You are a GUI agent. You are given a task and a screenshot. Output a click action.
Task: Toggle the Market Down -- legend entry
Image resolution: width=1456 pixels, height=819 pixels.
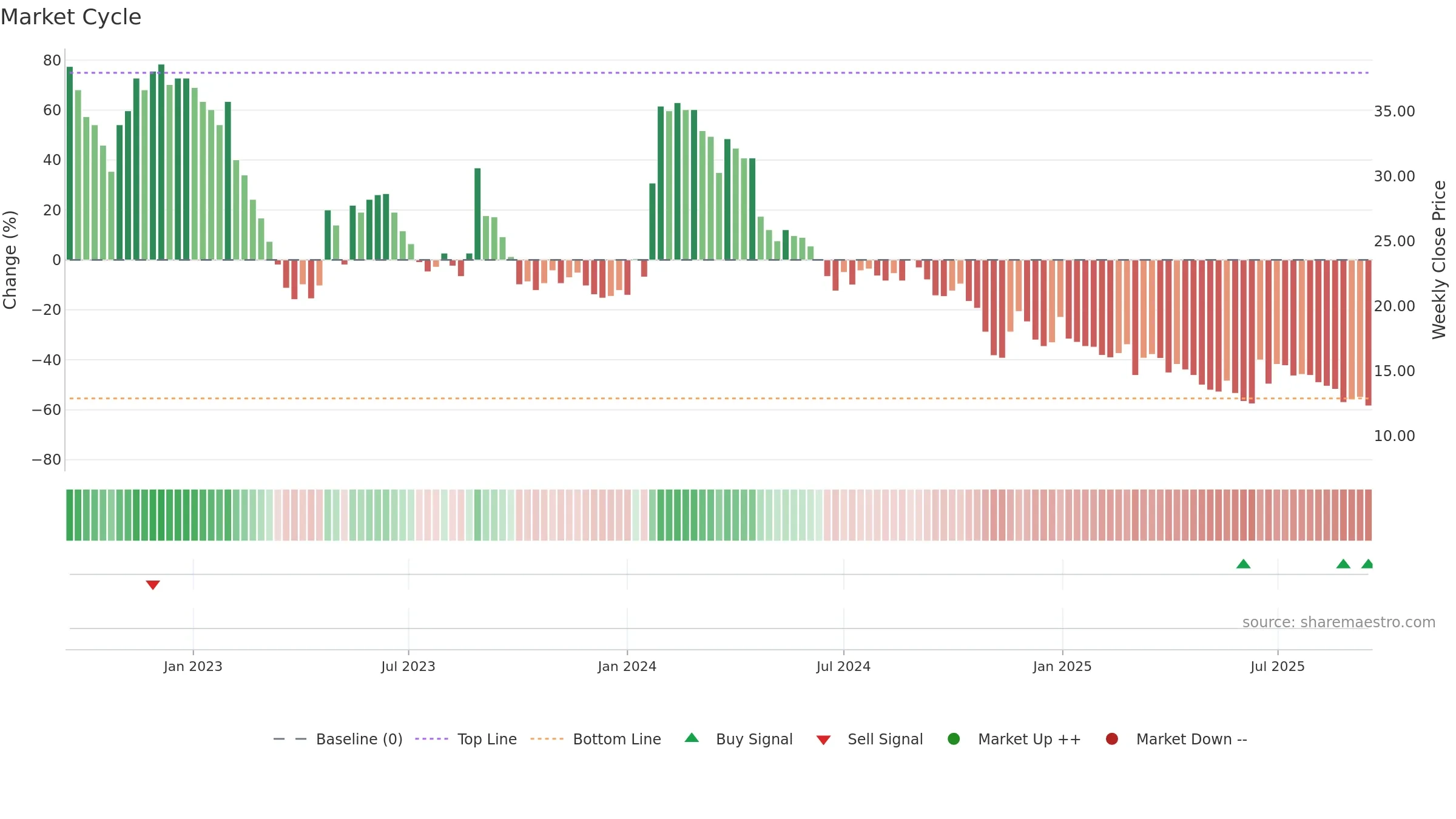[1176, 739]
